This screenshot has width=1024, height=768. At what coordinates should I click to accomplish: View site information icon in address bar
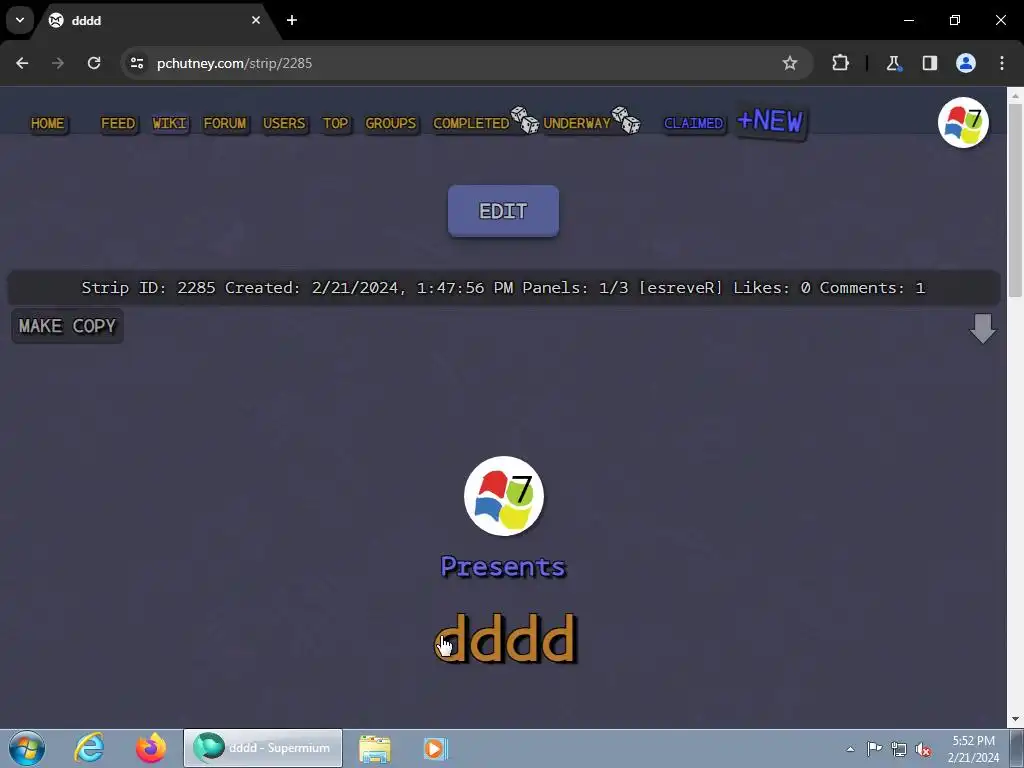click(x=137, y=63)
